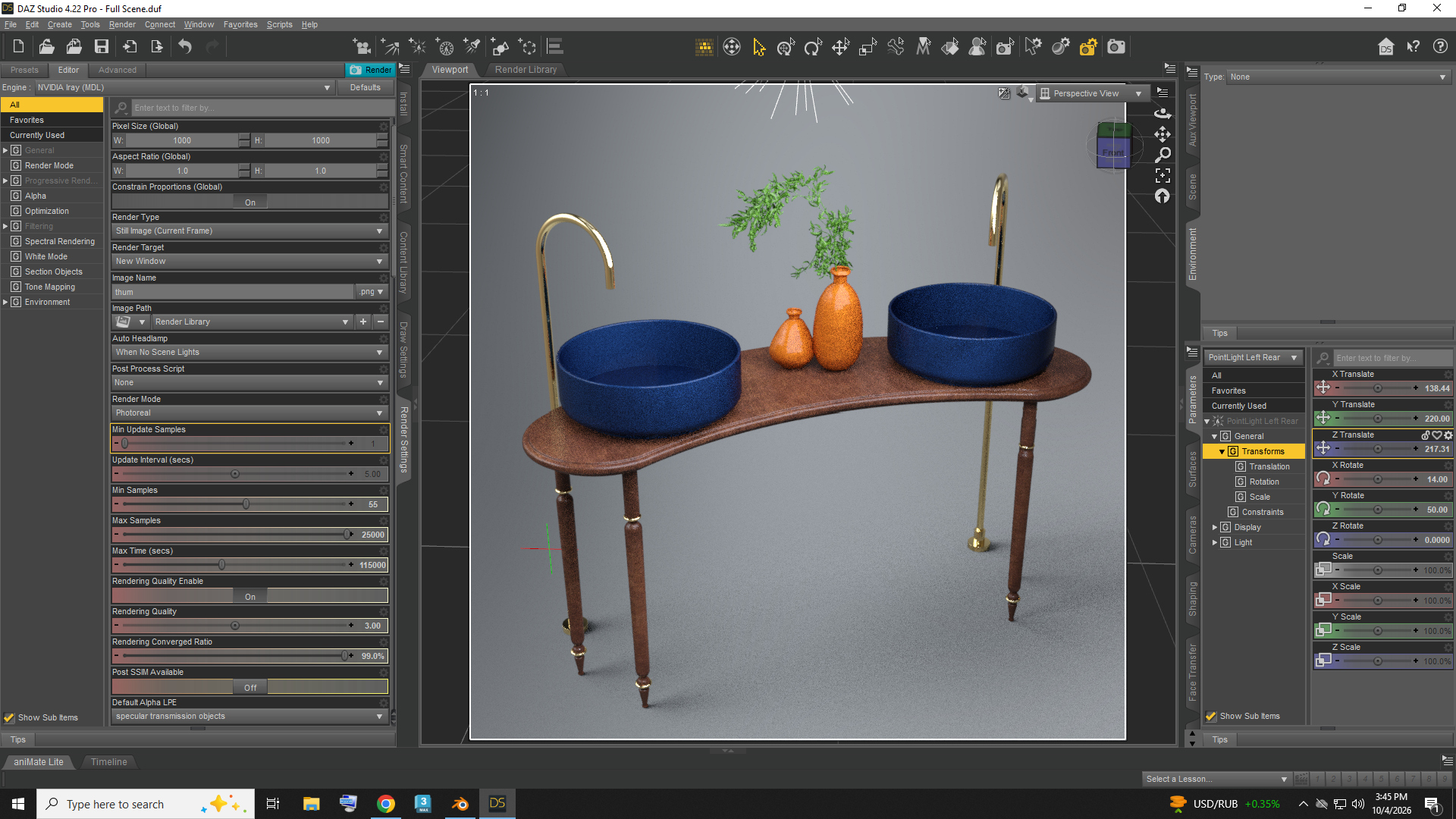Open a file using the open folder icon
1456x819 pixels.
click(x=46, y=47)
